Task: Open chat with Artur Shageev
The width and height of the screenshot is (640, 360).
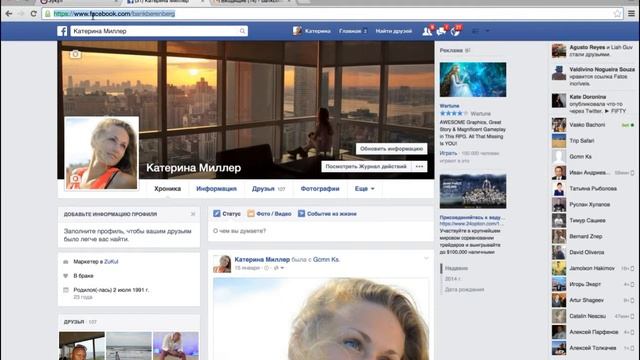Action: (x=593, y=300)
